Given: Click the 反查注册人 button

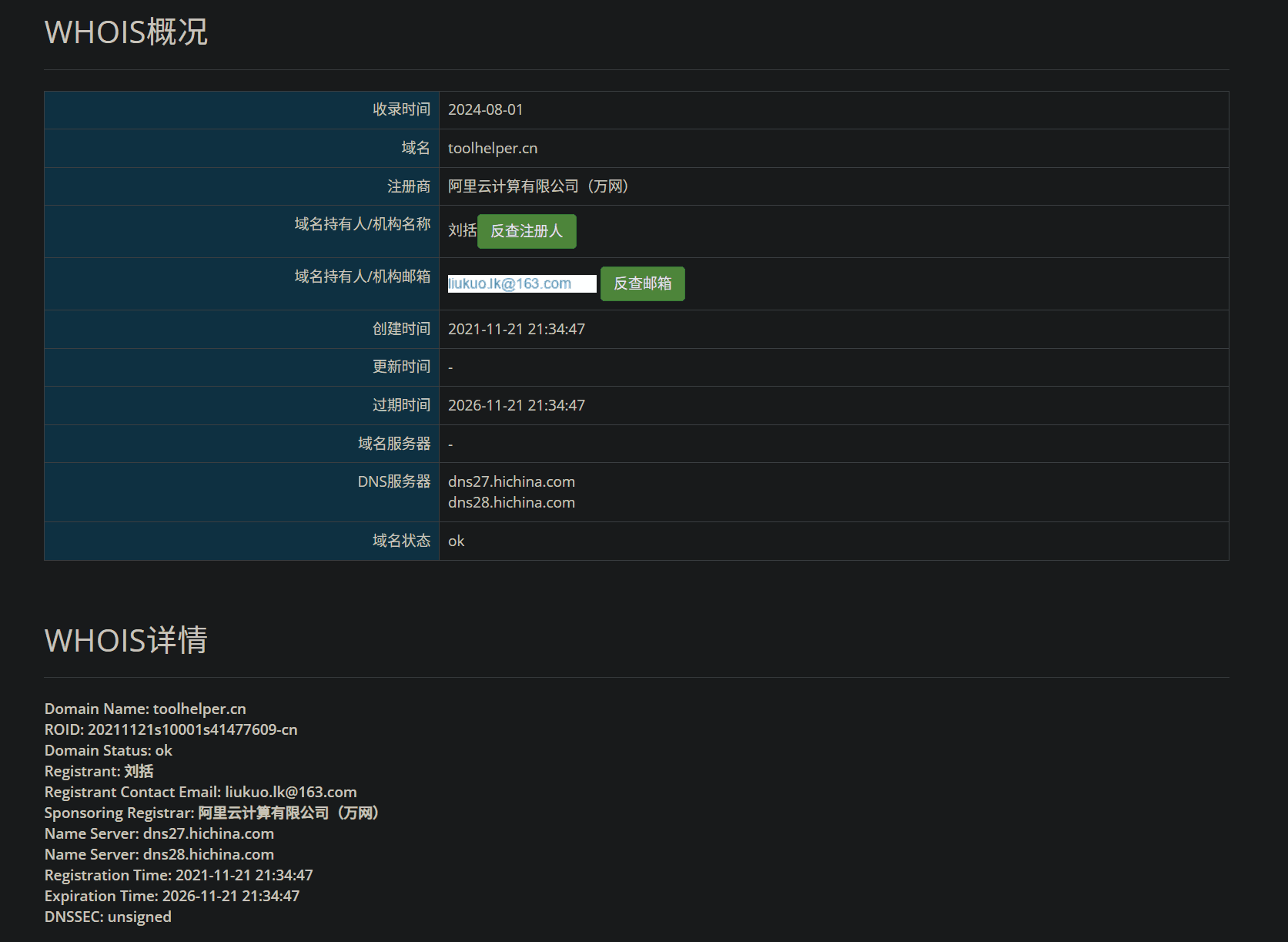Looking at the screenshot, I should pos(527,231).
